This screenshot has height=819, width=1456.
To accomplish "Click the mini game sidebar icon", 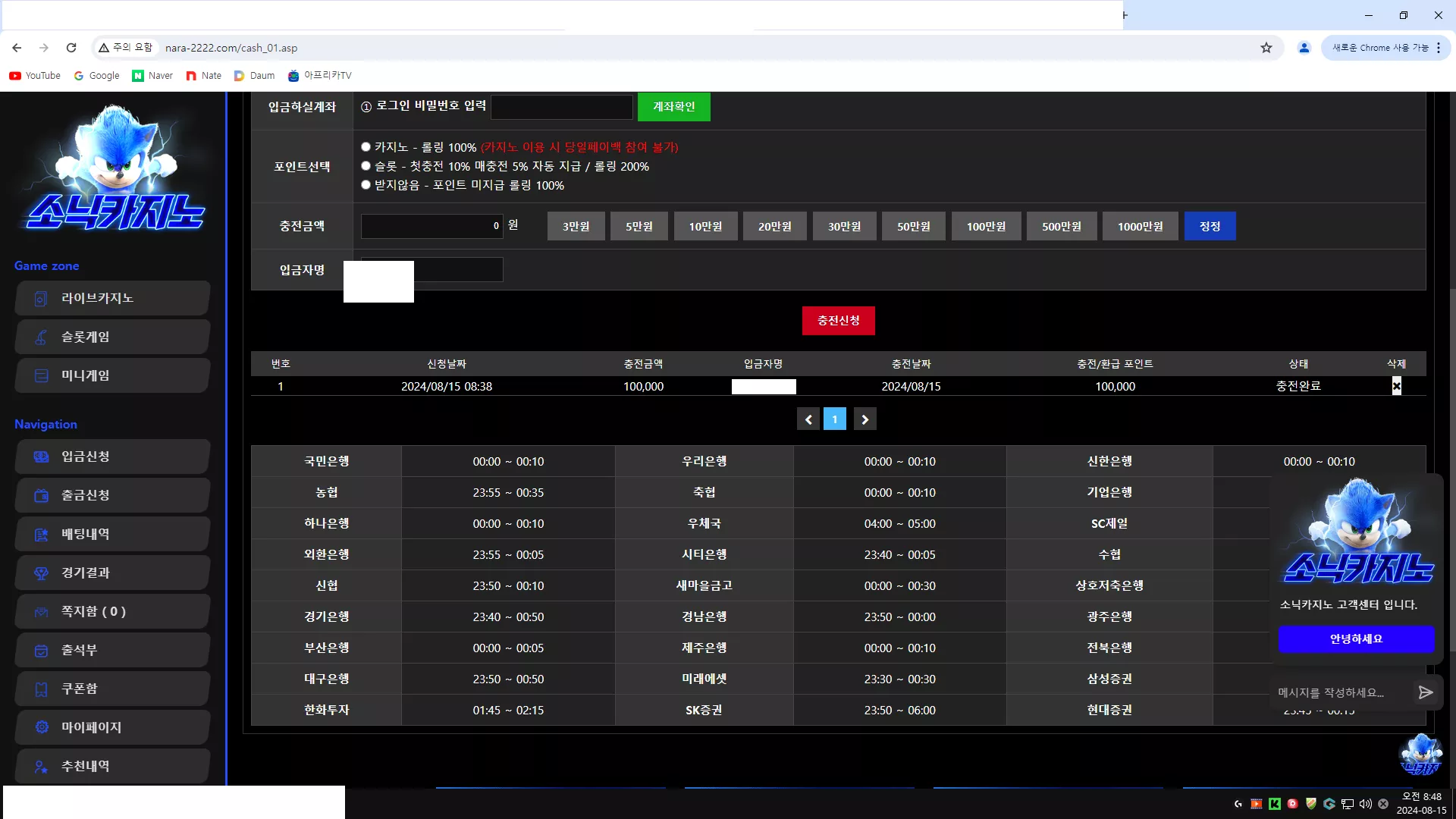I will [41, 376].
